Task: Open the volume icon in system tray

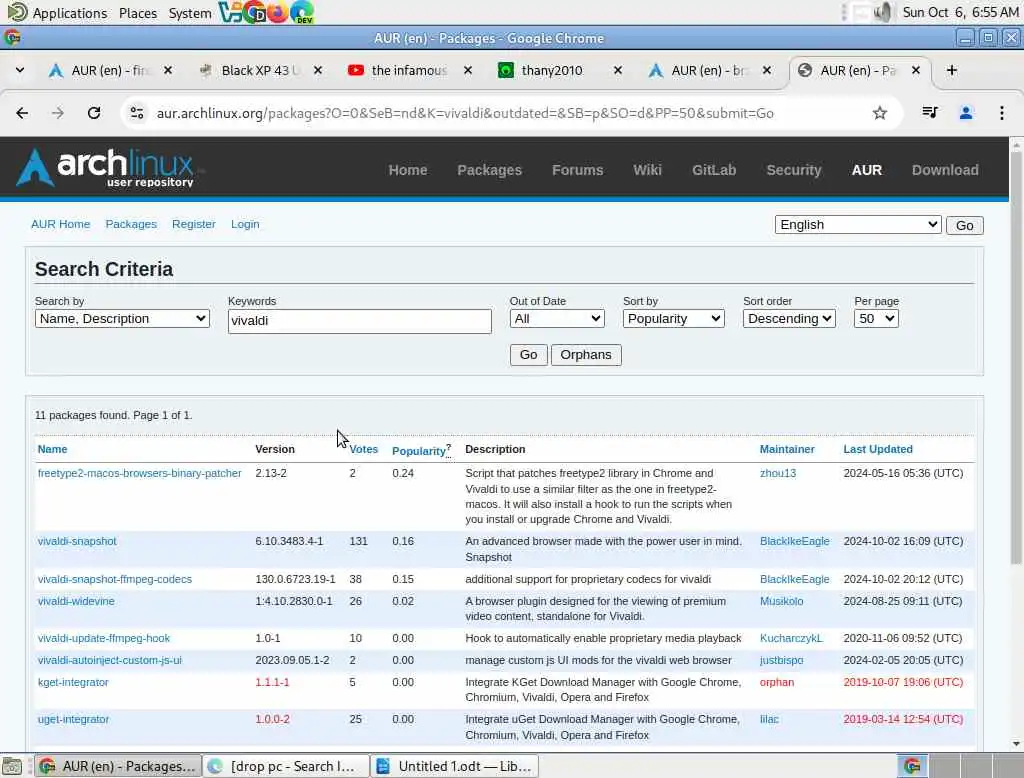Action: (x=884, y=12)
